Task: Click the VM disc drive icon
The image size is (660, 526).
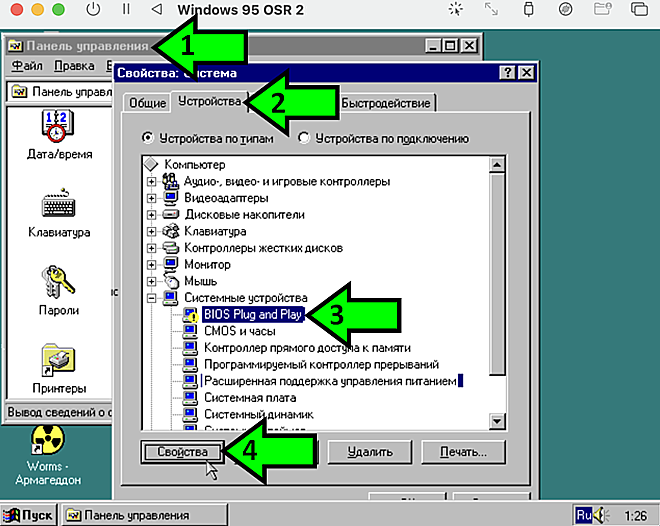Action: (x=565, y=9)
